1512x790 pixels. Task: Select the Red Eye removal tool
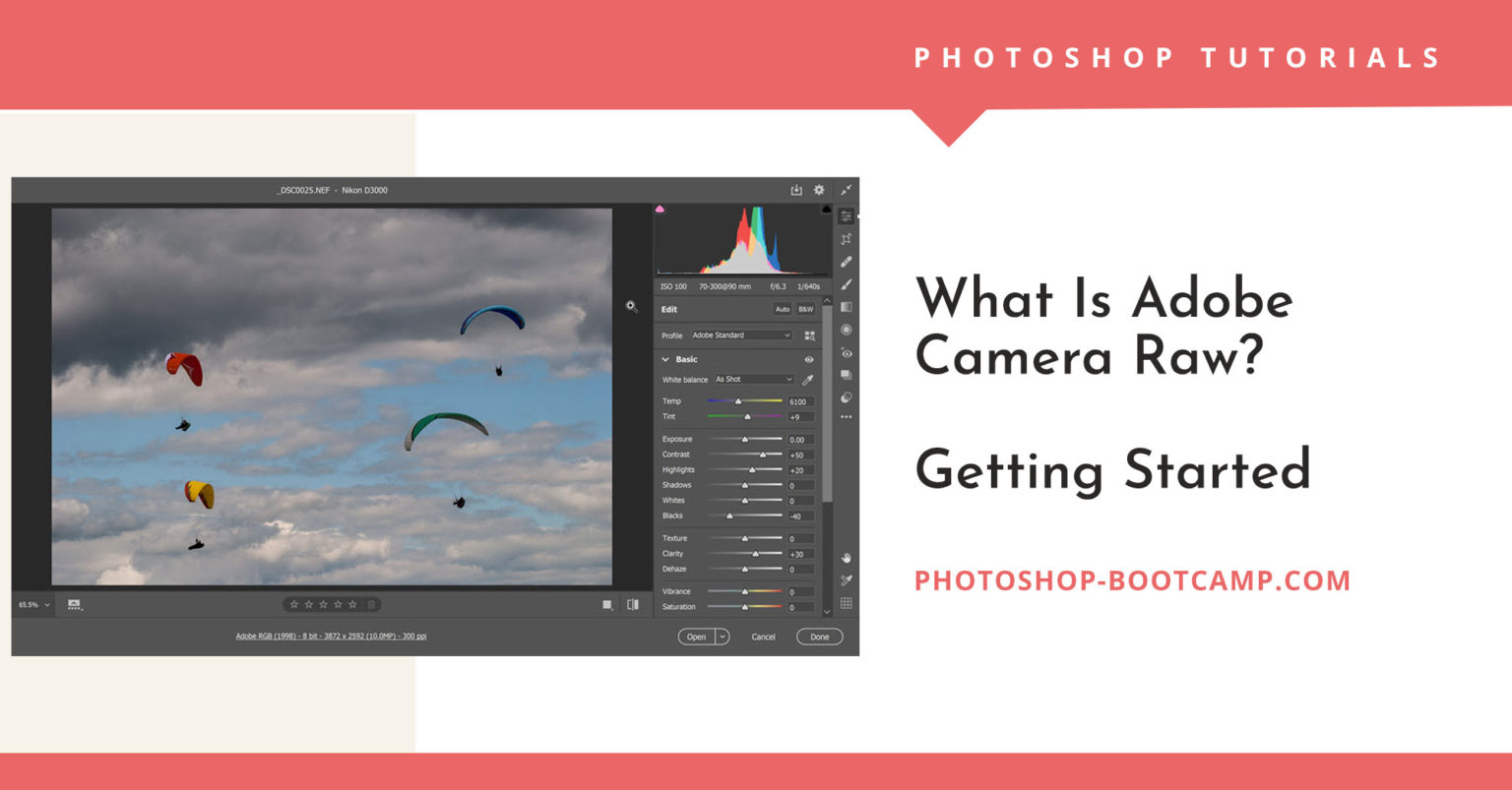(846, 352)
